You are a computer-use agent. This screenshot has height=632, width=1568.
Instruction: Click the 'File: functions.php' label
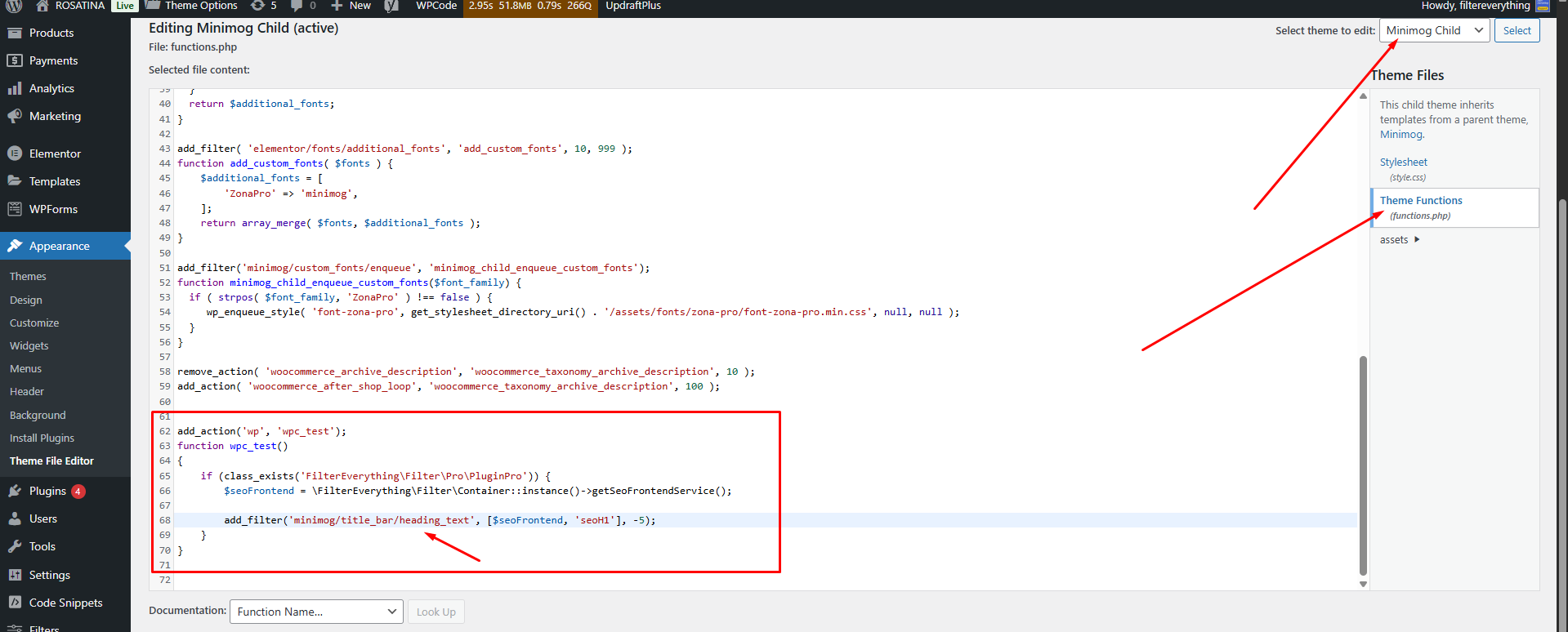[x=193, y=47]
